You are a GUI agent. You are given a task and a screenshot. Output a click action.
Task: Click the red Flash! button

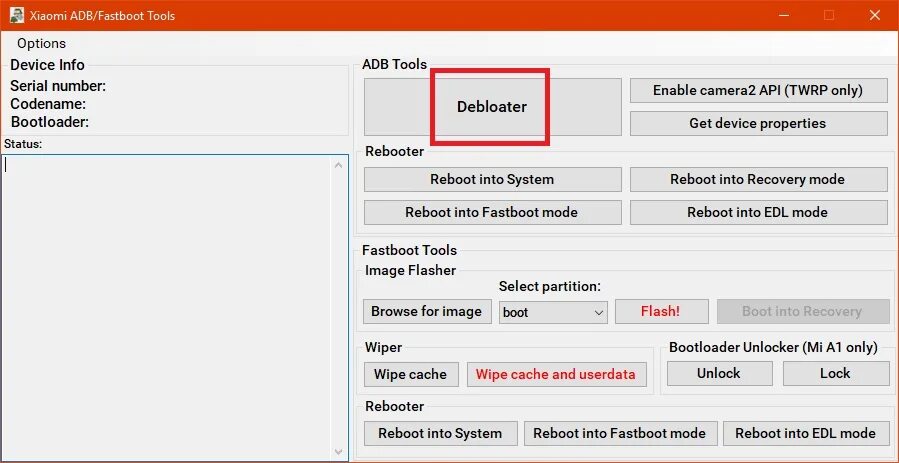click(x=661, y=312)
